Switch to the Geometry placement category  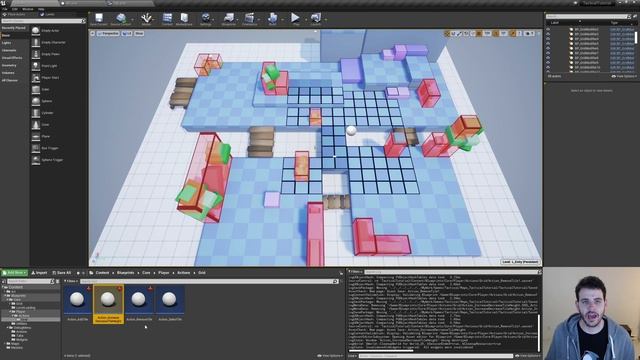9,65
